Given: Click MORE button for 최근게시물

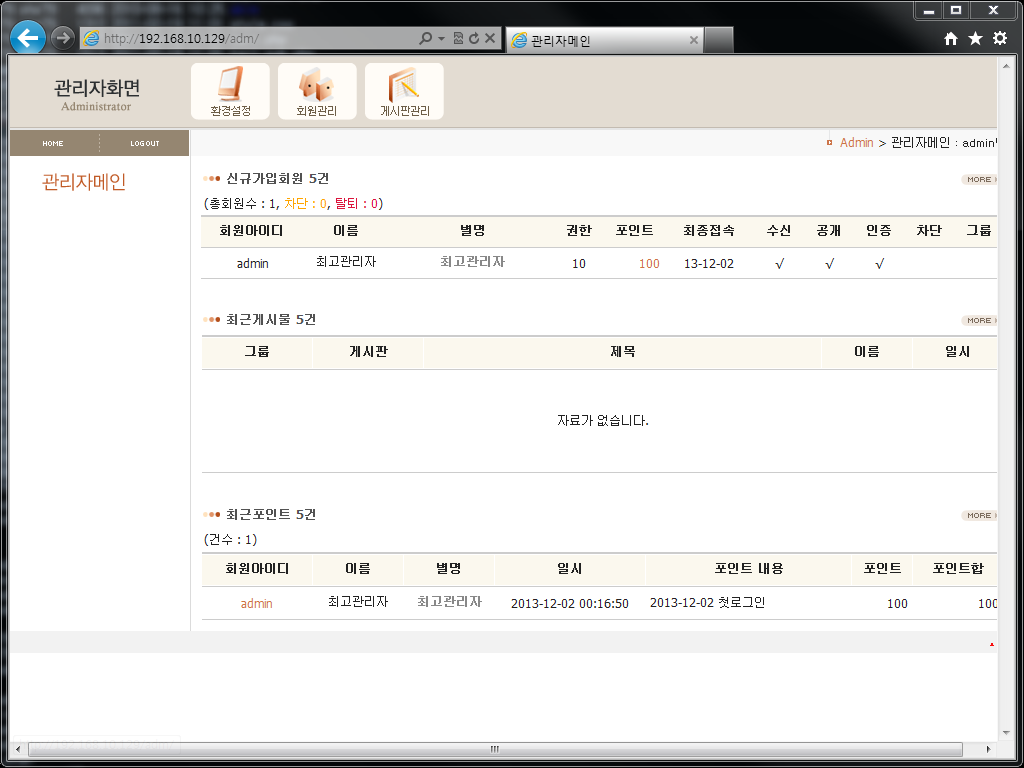Looking at the screenshot, I should tap(979, 321).
